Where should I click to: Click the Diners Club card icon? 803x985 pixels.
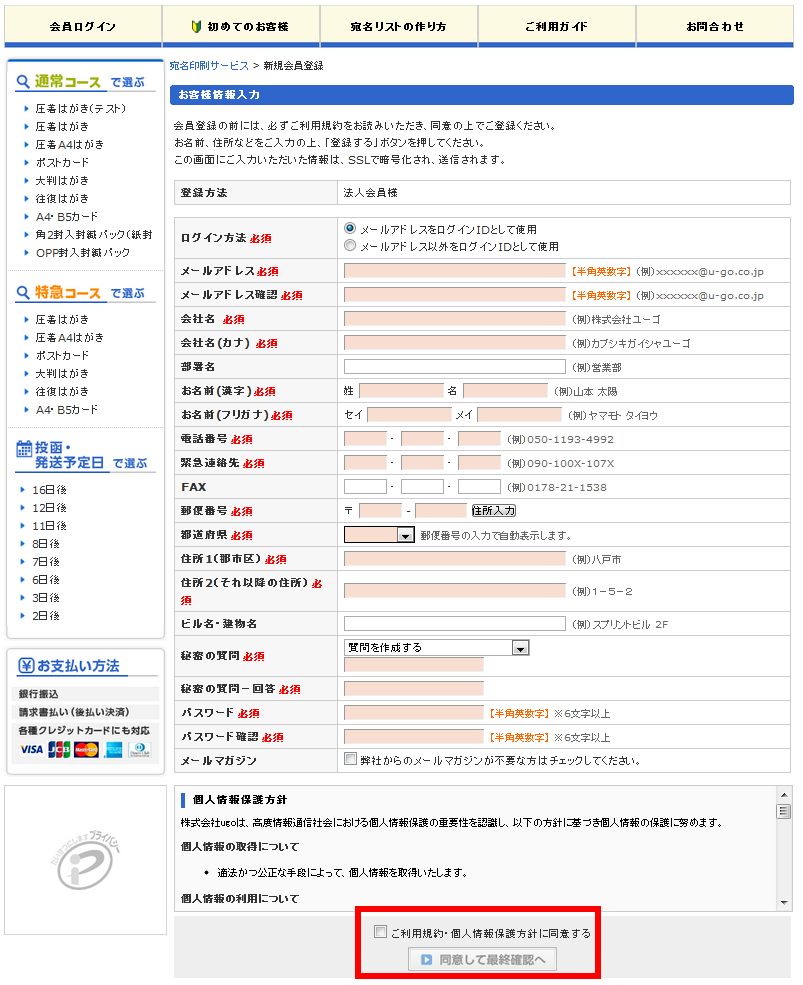point(139,750)
